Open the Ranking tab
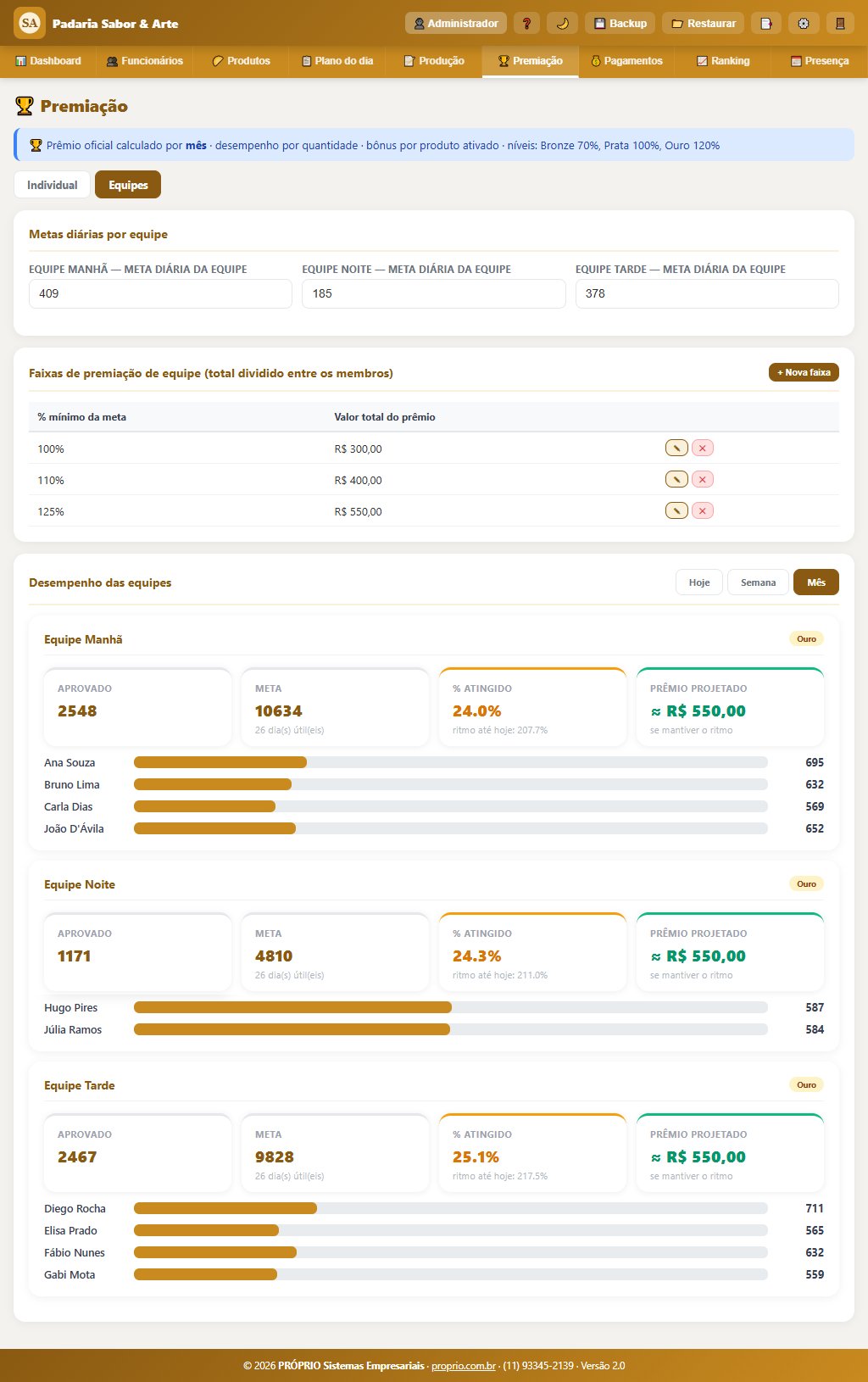This screenshot has width=868, height=1382. click(723, 61)
